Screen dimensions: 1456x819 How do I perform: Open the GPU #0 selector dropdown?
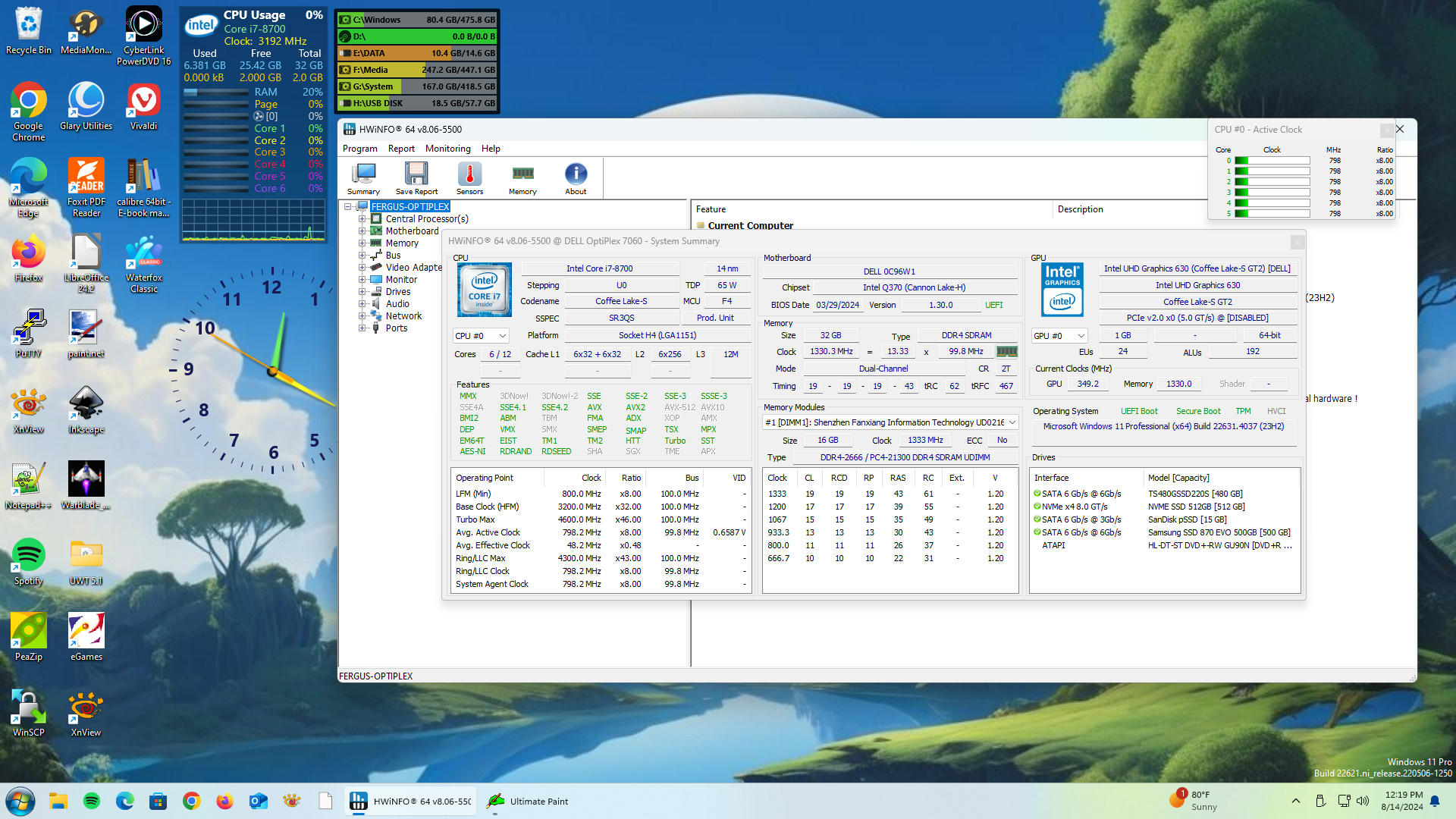click(1059, 335)
